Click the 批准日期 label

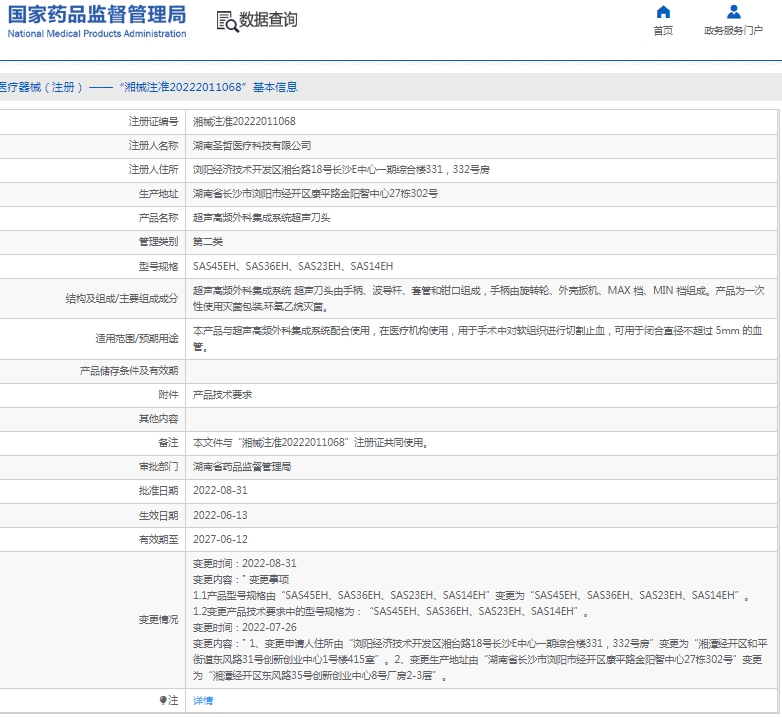click(158, 491)
